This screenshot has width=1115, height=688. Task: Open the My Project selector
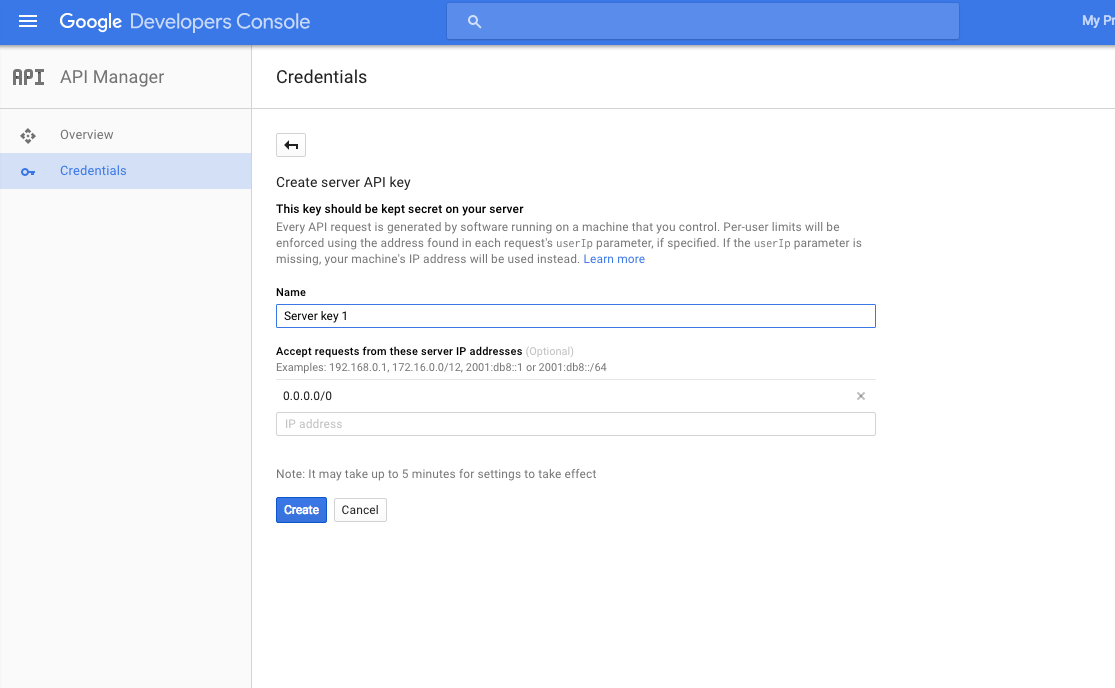pyautogui.click(x=1096, y=21)
